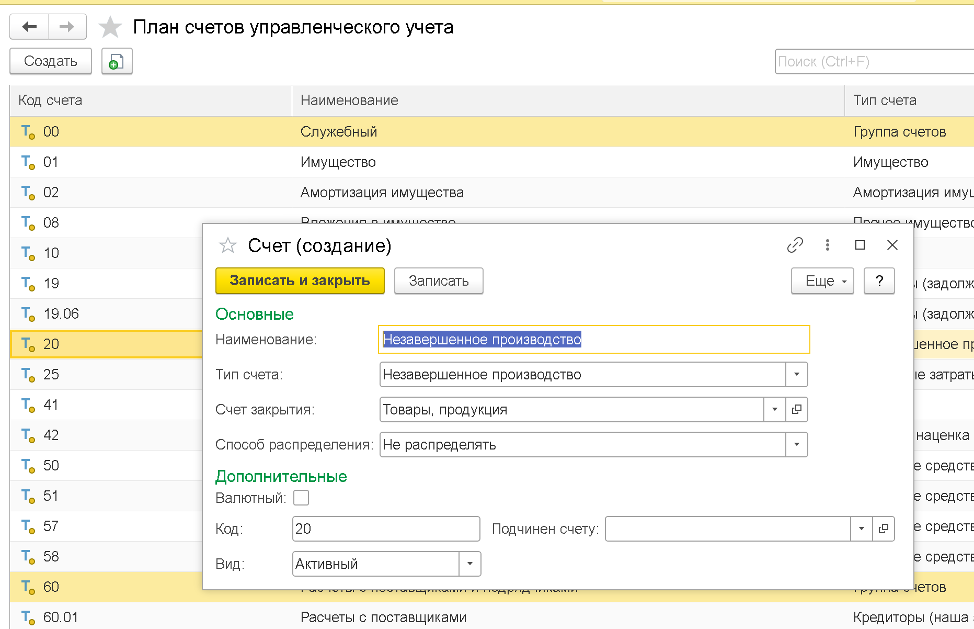This screenshot has width=974, height=629.
Task: Star the chart of accounts page
Action: [110, 28]
